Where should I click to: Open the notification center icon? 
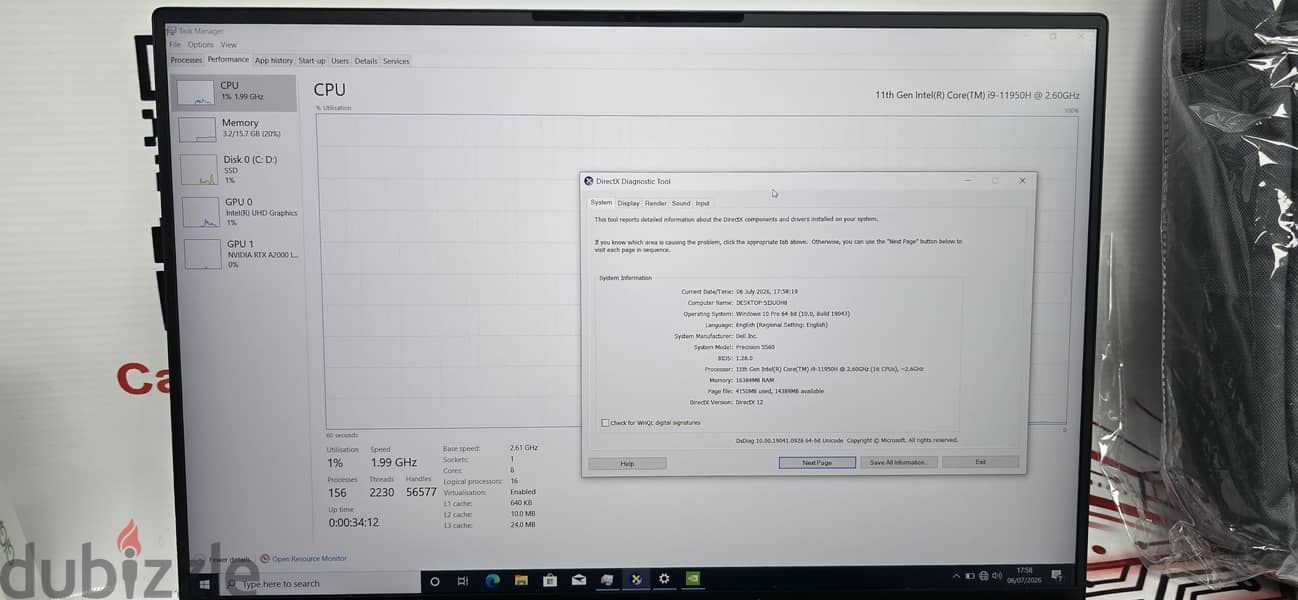coord(1057,575)
